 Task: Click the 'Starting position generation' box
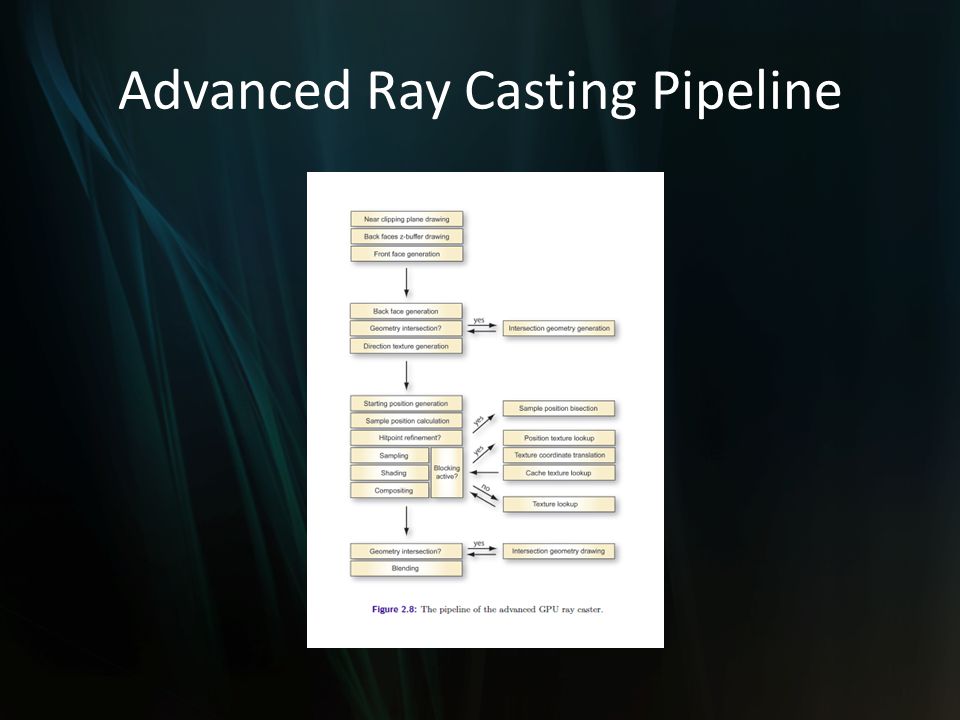tap(406, 403)
